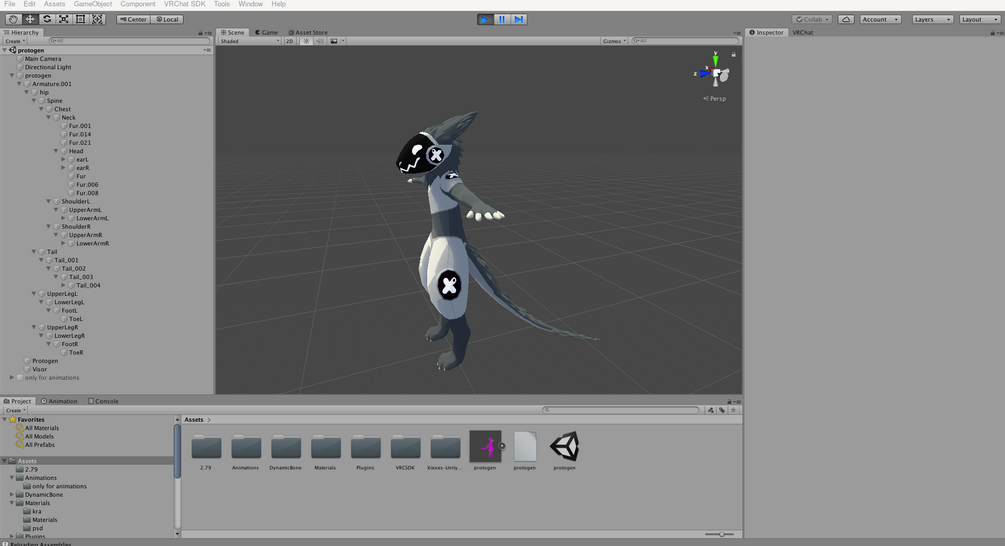
Task: Lock the Hierarchy panel
Action: 201,33
